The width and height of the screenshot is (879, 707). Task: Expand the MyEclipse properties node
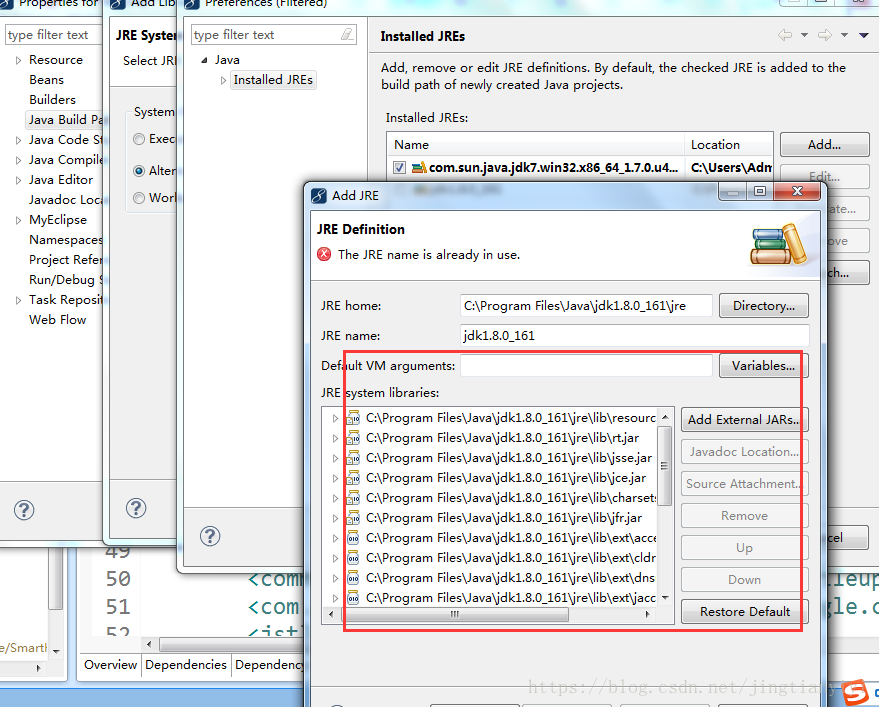[18, 220]
